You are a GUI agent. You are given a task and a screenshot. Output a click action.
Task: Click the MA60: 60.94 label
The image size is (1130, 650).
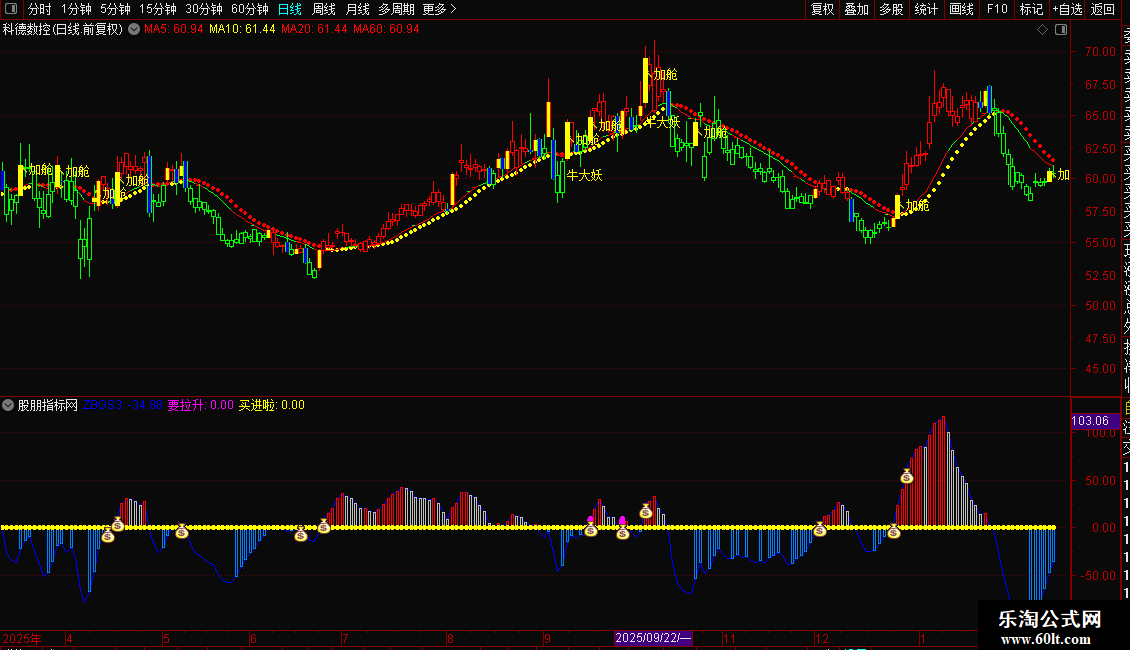386,29
